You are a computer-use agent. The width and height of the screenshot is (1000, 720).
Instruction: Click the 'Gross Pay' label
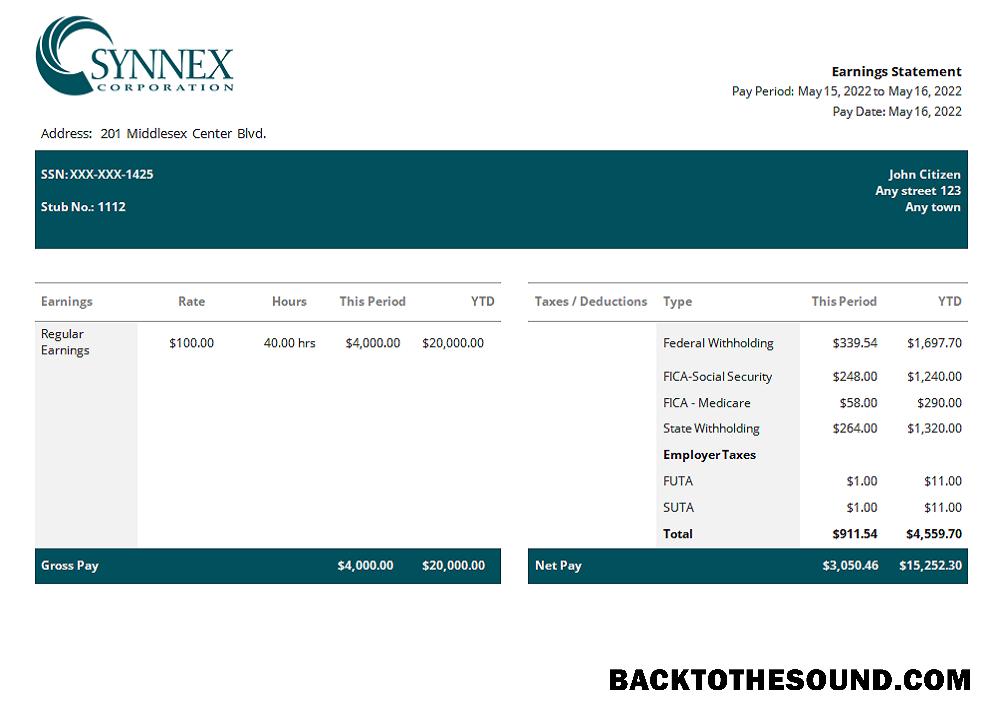pos(70,566)
